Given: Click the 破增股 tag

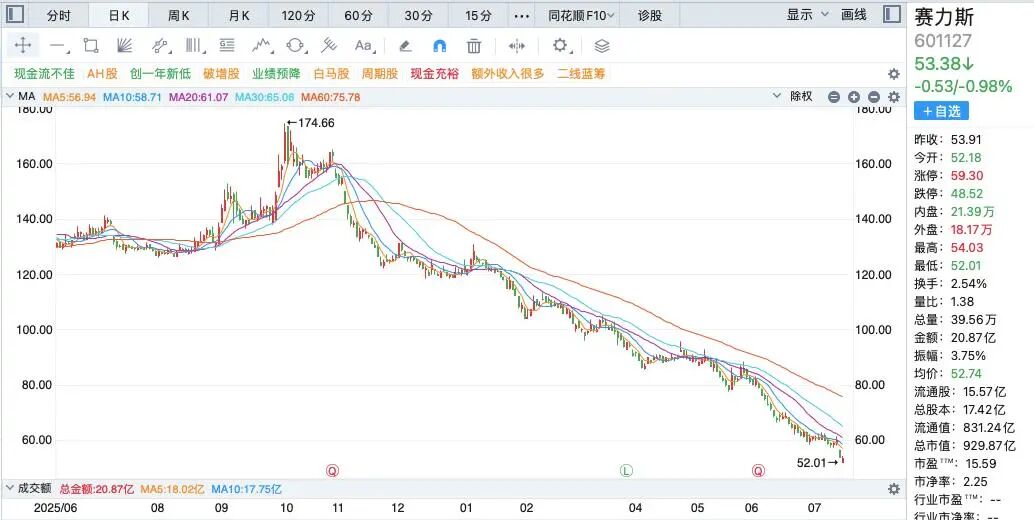Looking at the screenshot, I should (221, 74).
